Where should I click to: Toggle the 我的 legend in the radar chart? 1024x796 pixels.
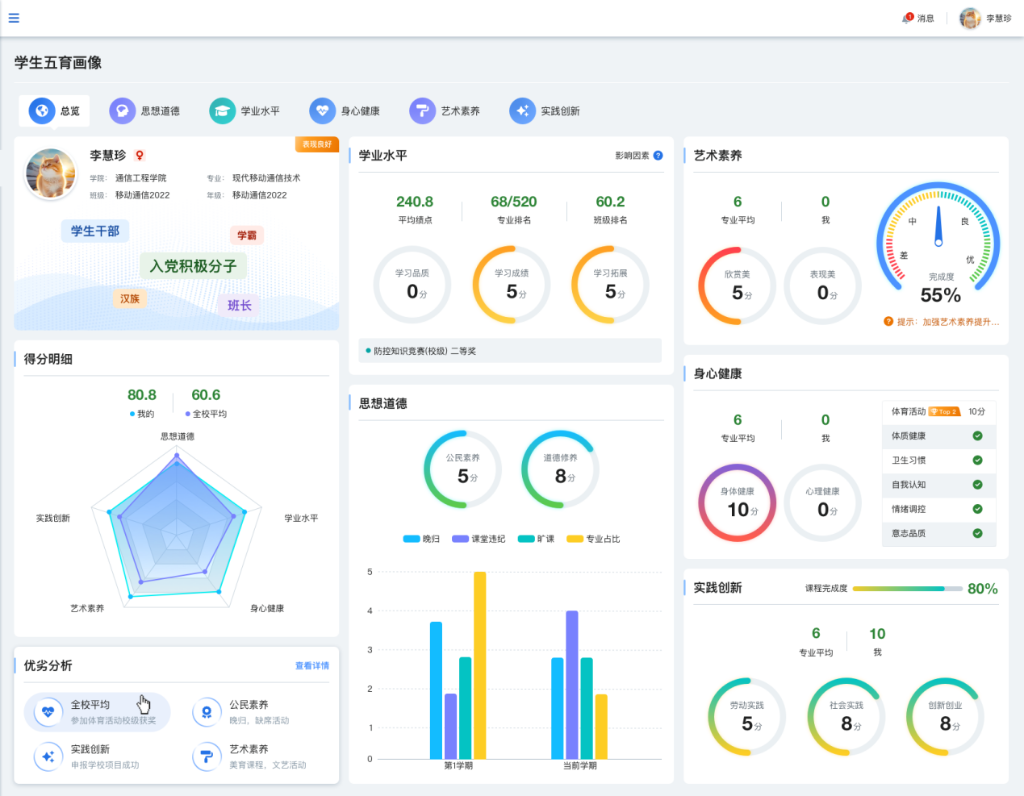click(142, 414)
